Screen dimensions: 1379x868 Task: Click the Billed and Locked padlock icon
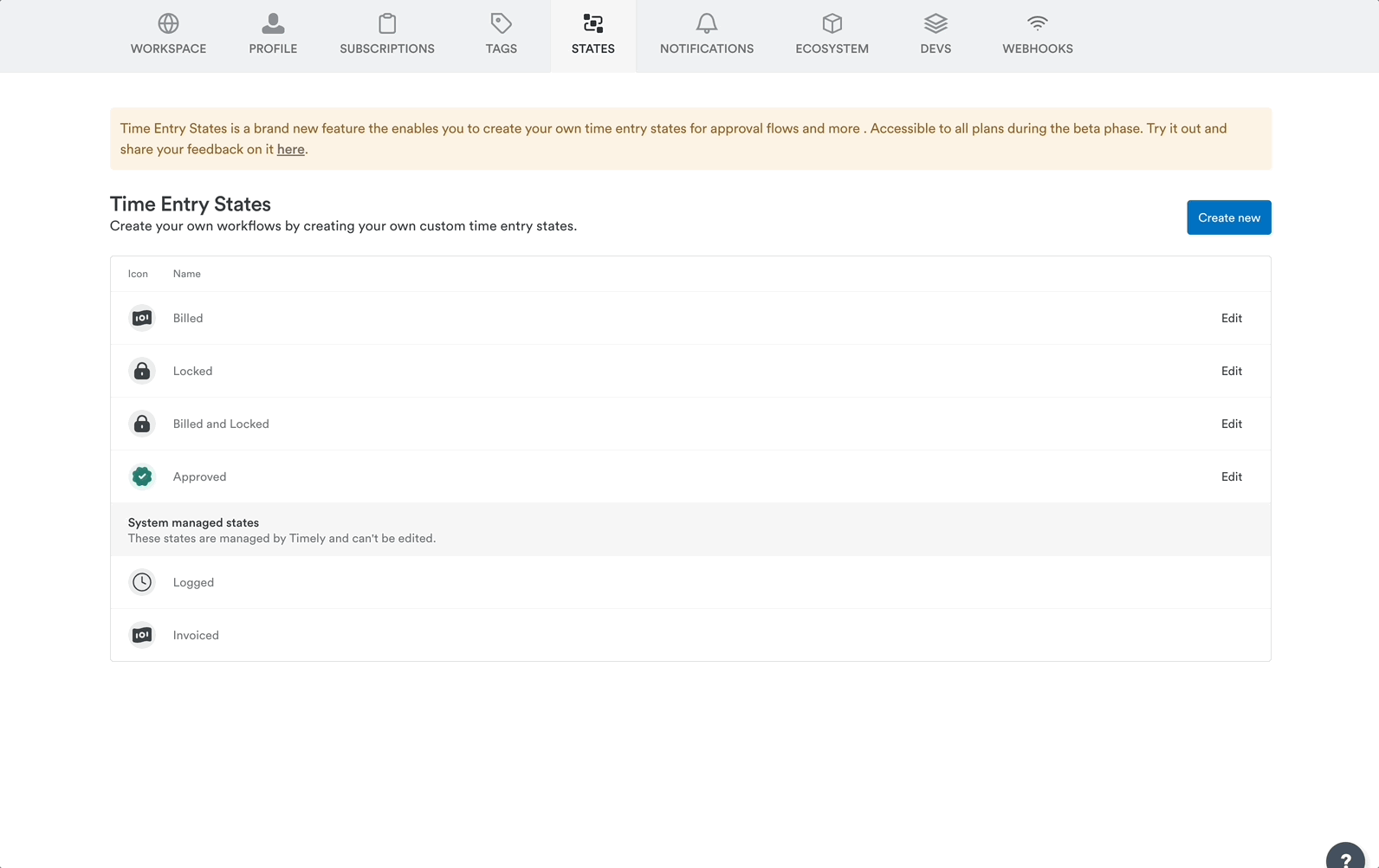(142, 424)
